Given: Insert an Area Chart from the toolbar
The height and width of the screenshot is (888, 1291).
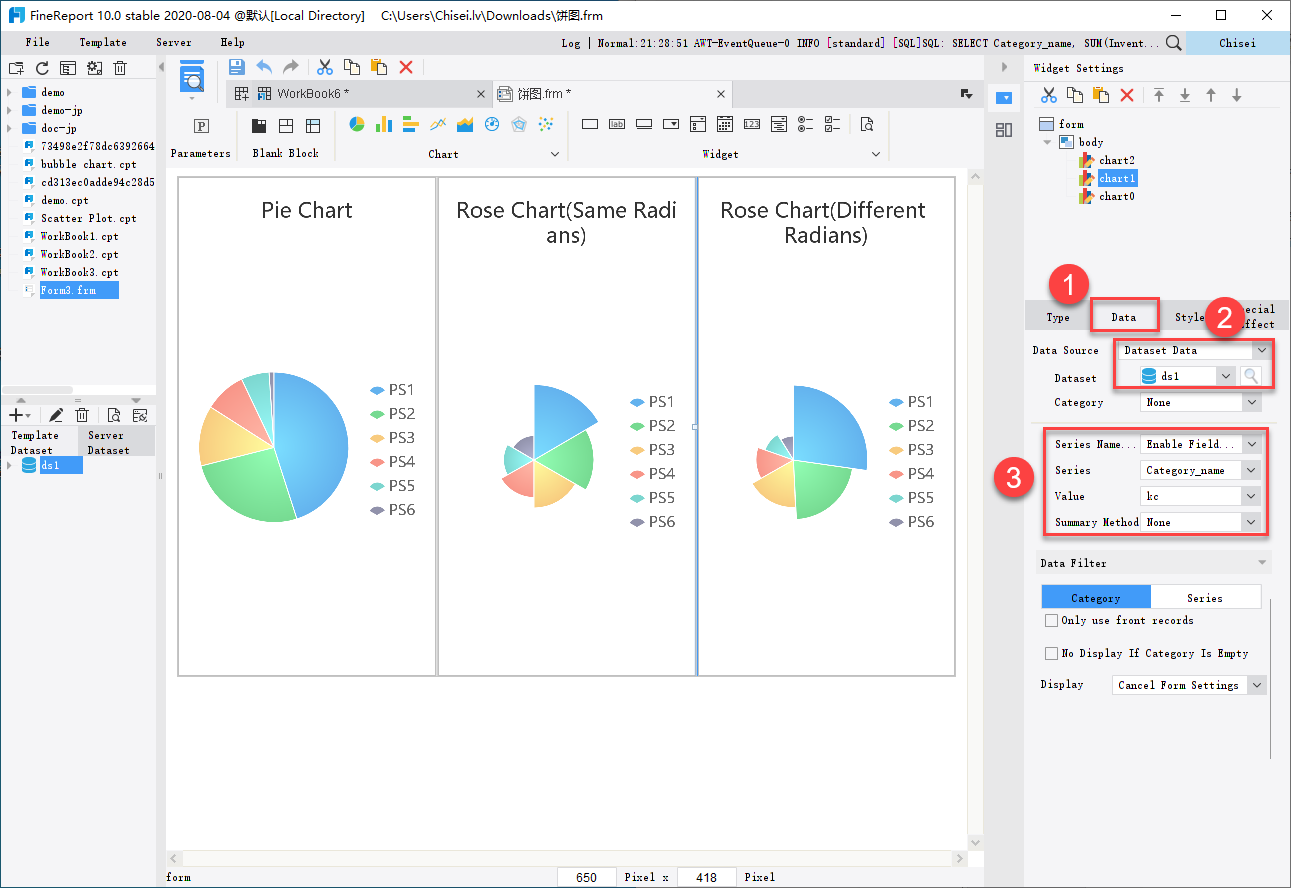Looking at the screenshot, I should (x=464, y=124).
